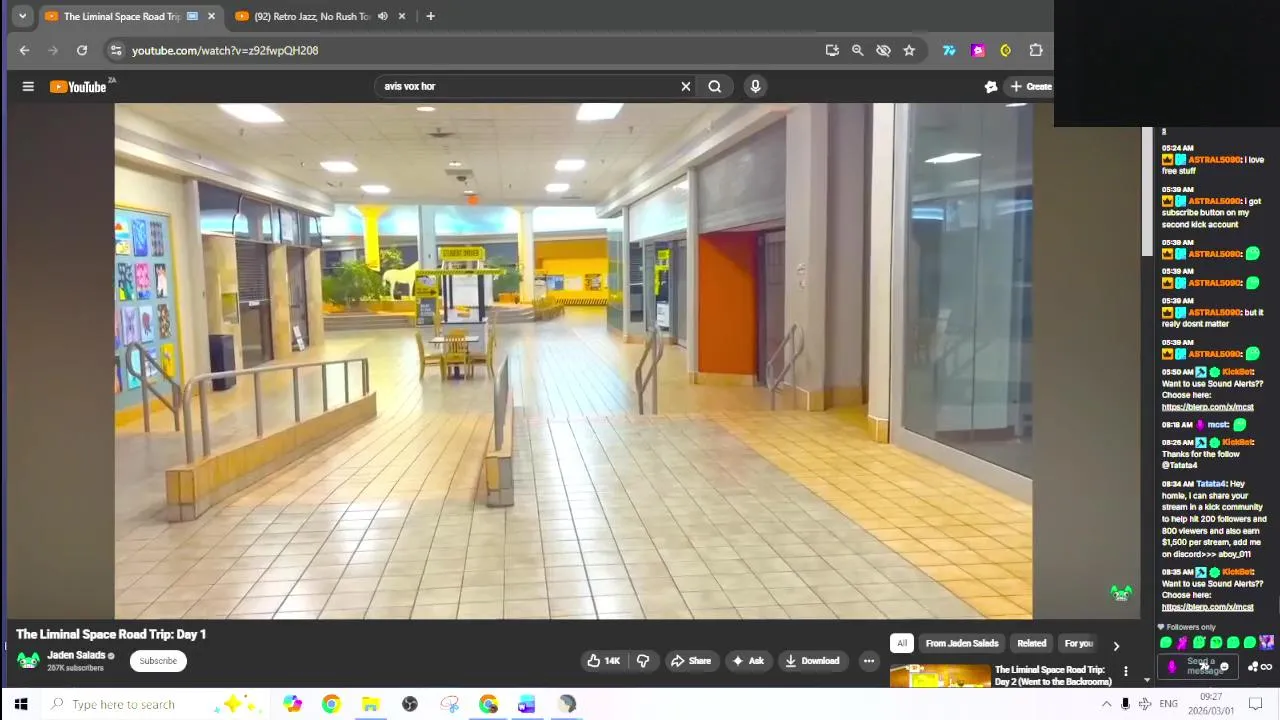Open the crossed-eye tracking protection icon
The height and width of the screenshot is (720, 1280).
coord(883,50)
